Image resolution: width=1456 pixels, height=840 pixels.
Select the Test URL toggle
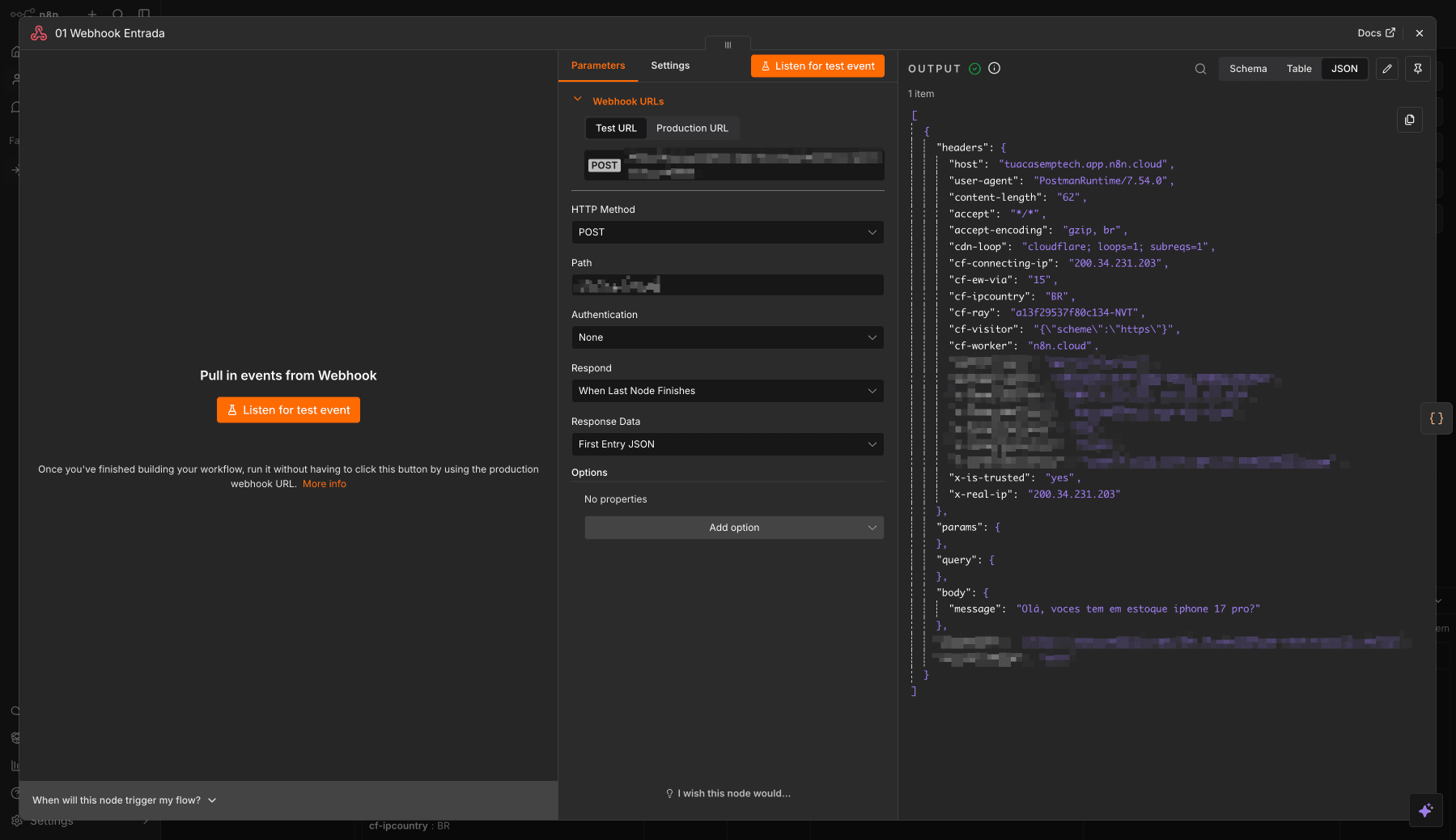point(616,128)
